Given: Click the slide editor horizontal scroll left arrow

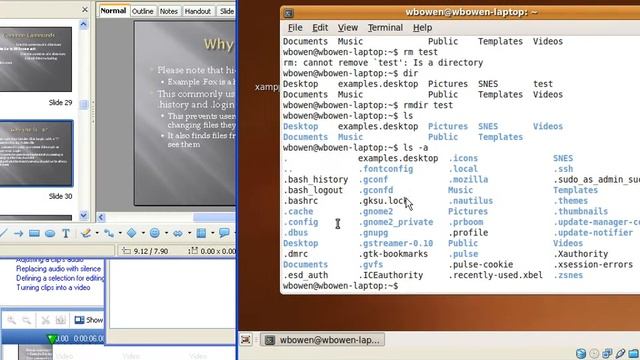Looking at the screenshot, I should [x=101, y=217].
